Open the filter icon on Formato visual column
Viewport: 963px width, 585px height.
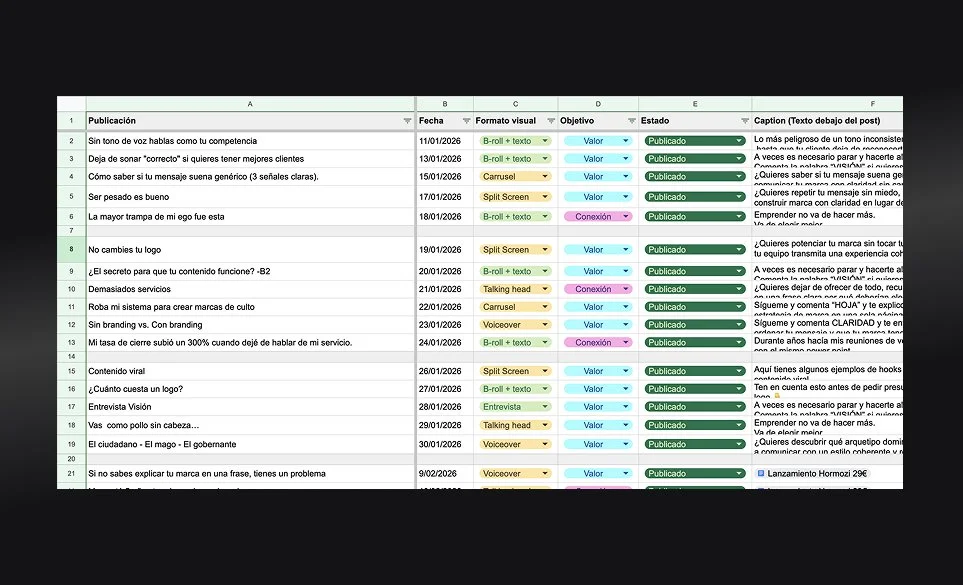[x=551, y=121]
